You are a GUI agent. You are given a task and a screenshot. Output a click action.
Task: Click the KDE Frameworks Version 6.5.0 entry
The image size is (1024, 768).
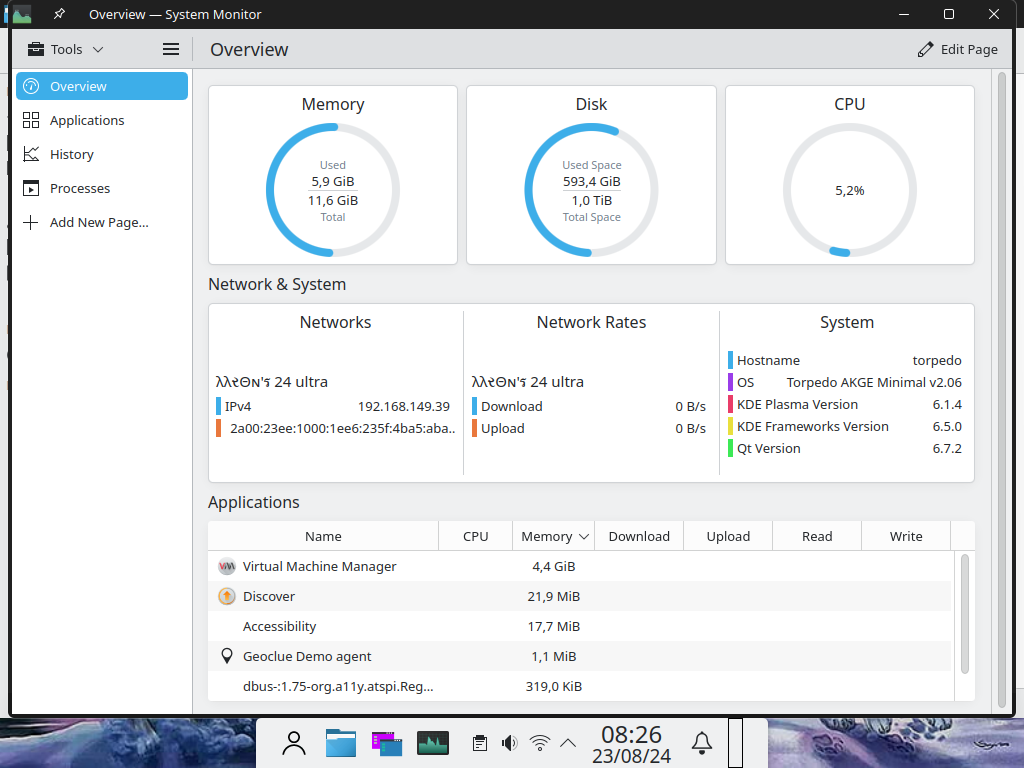[845, 426]
